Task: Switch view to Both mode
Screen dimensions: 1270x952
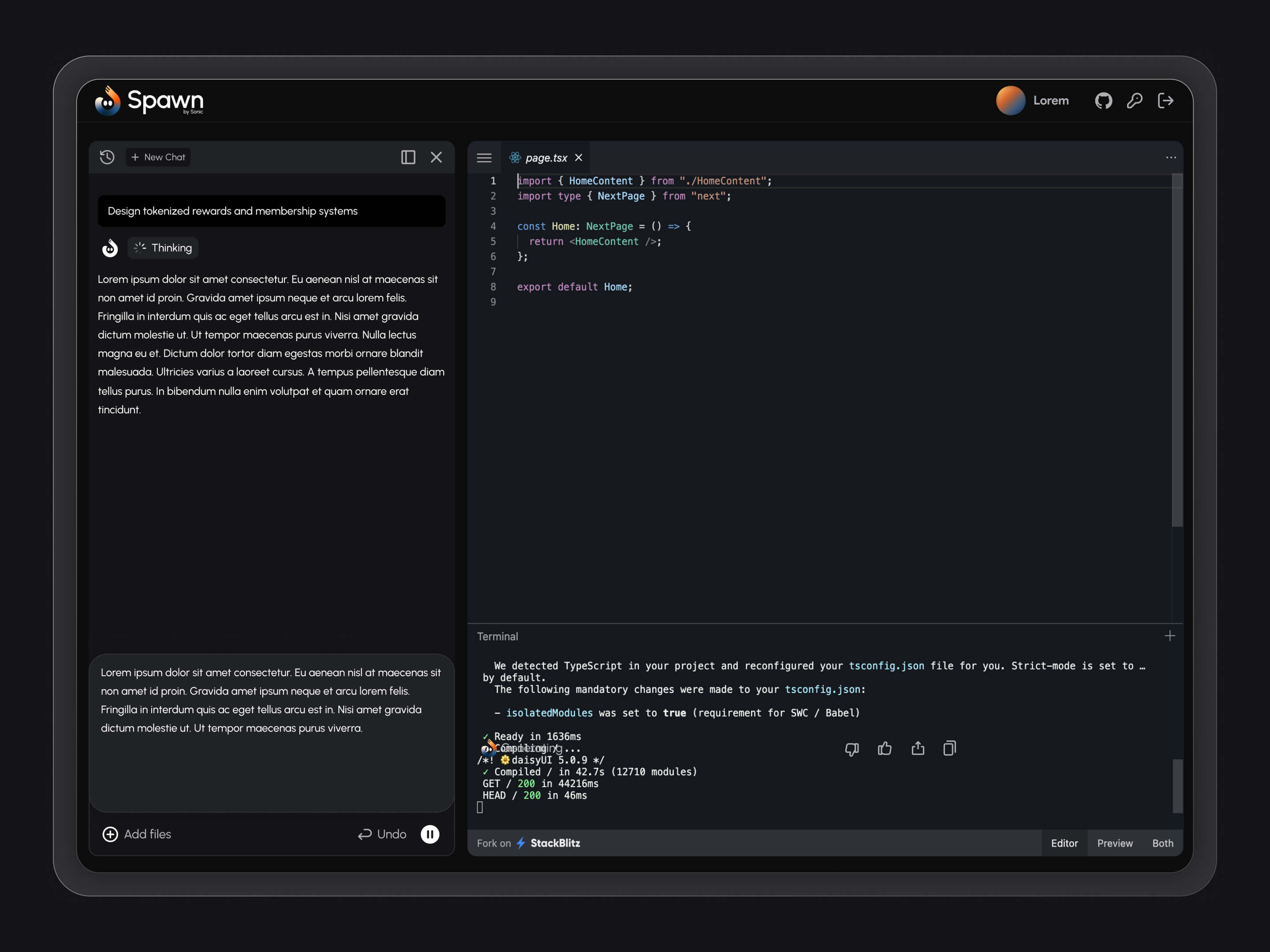Action: pos(1163,843)
